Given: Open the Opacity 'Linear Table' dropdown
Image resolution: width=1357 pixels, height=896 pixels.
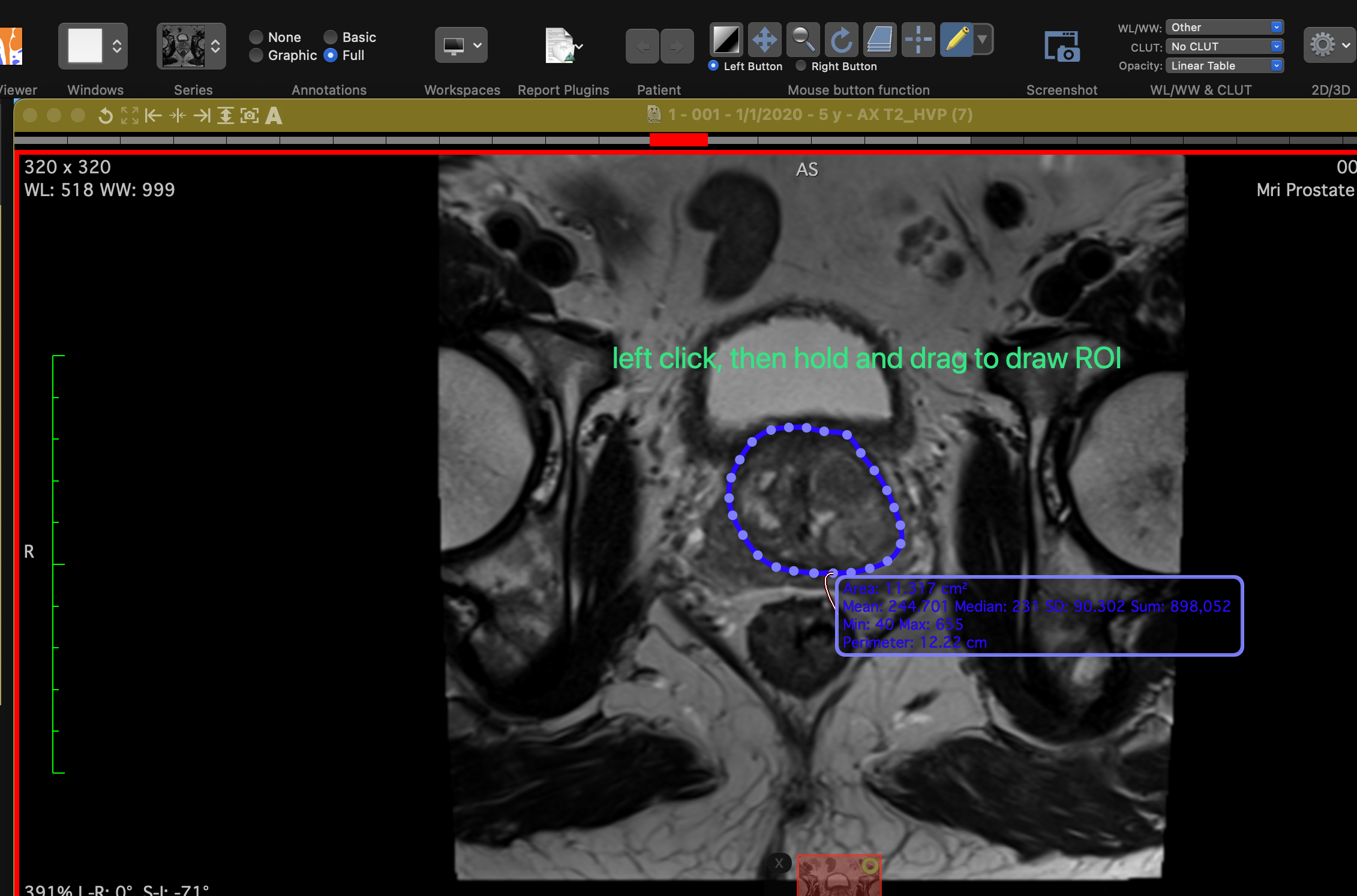Looking at the screenshot, I should [x=1224, y=65].
